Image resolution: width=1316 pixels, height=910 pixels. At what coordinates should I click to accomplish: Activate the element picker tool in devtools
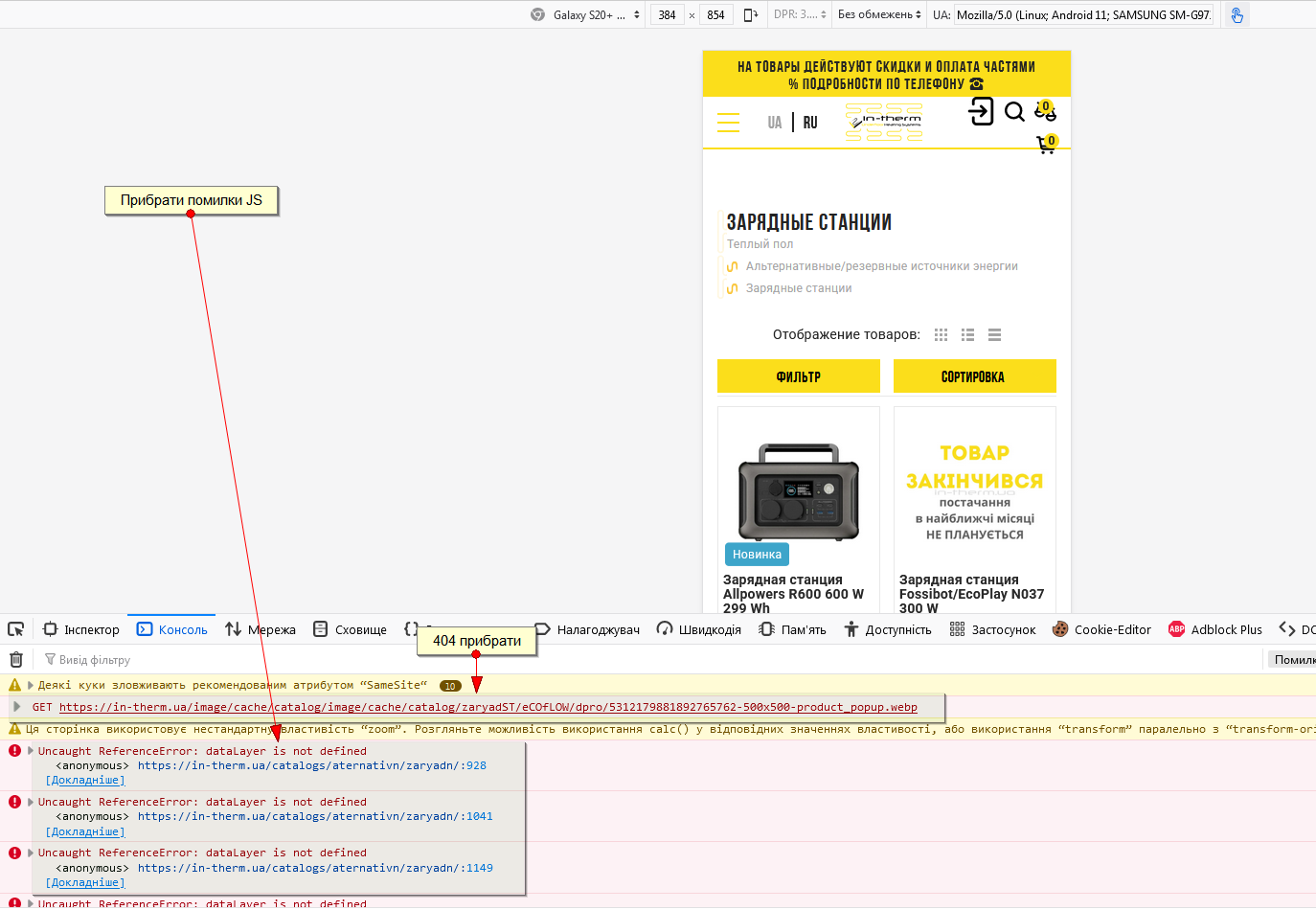16,629
